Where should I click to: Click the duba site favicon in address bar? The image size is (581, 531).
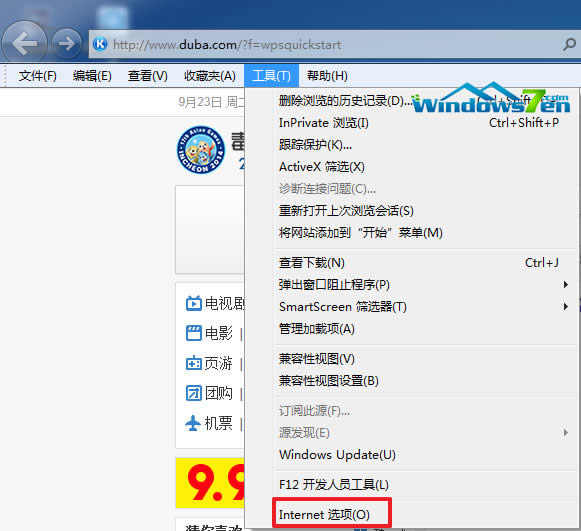click(x=100, y=44)
